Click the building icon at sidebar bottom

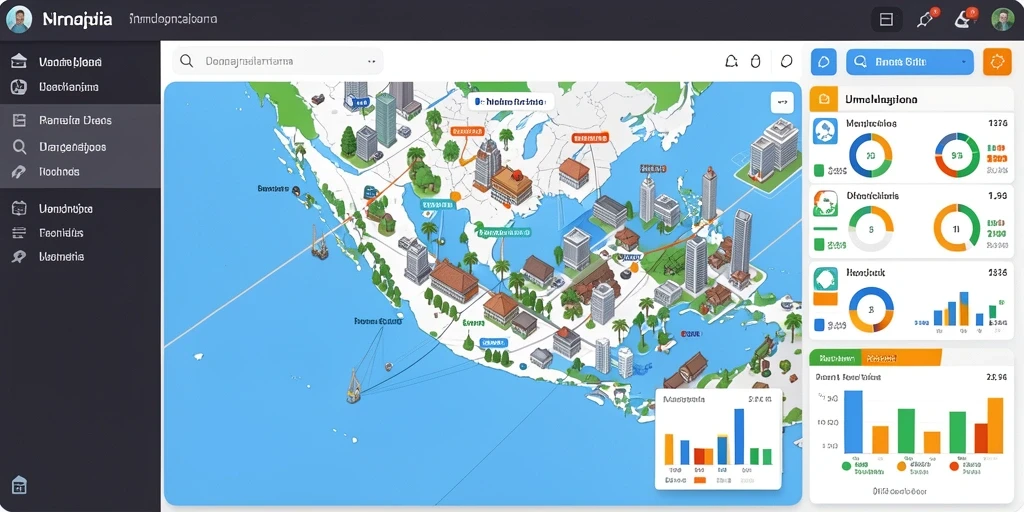pyautogui.click(x=19, y=485)
